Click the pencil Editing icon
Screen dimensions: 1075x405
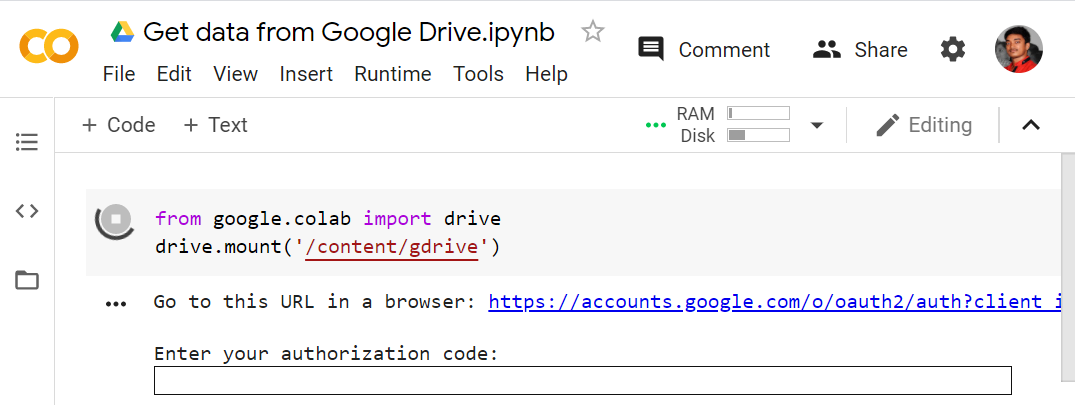(888, 125)
